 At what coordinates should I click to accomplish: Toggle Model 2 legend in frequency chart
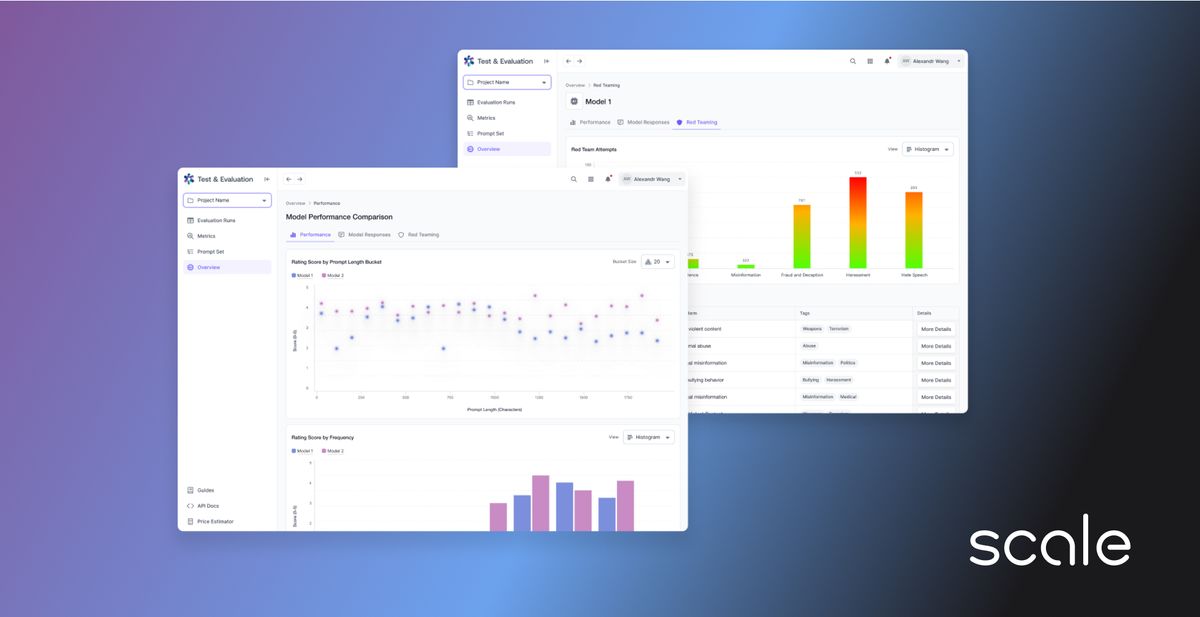(333, 451)
